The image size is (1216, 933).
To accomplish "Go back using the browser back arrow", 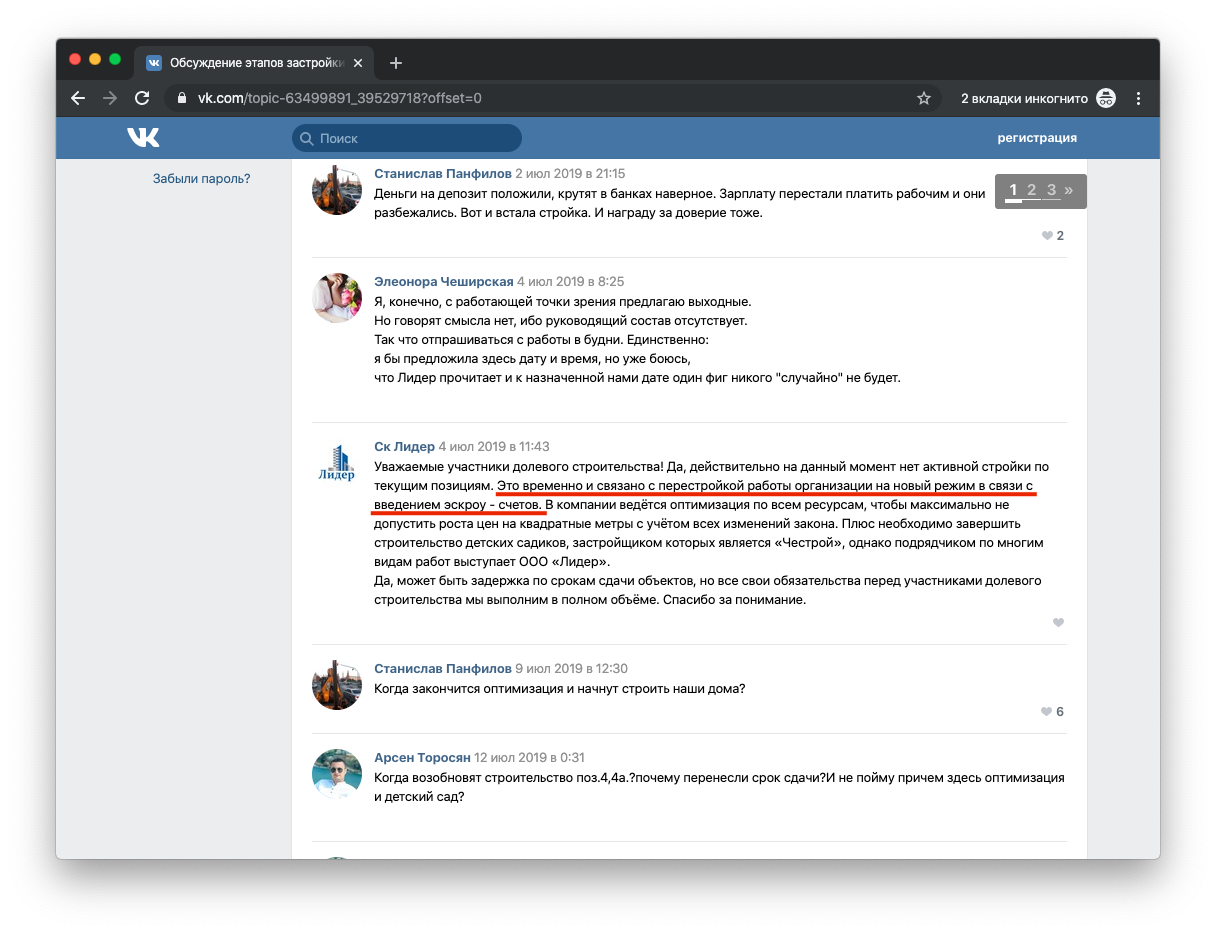I will tap(78, 98).
